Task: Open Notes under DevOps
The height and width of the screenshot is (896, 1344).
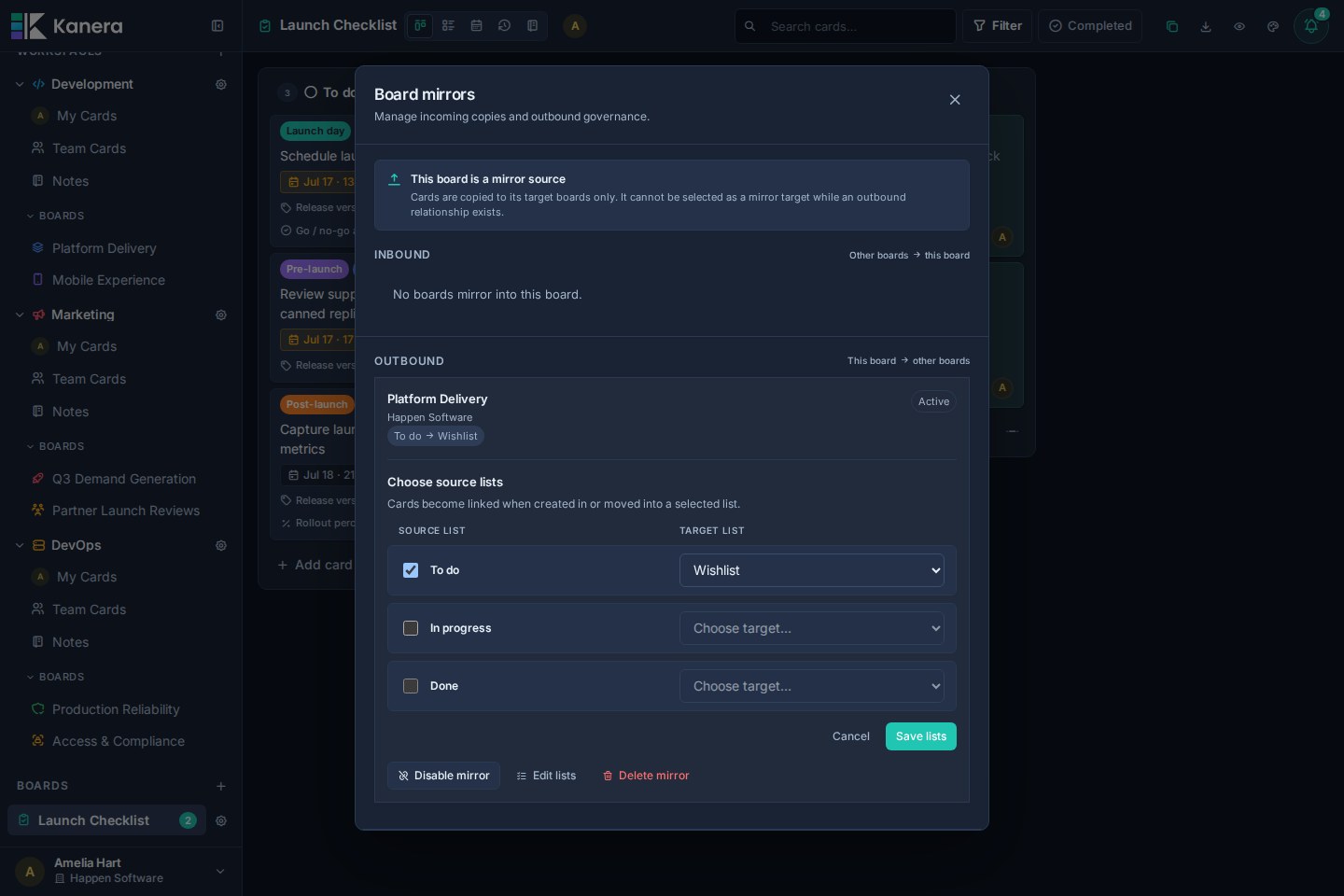Action: pyautogui.click(x=70, y=642)
